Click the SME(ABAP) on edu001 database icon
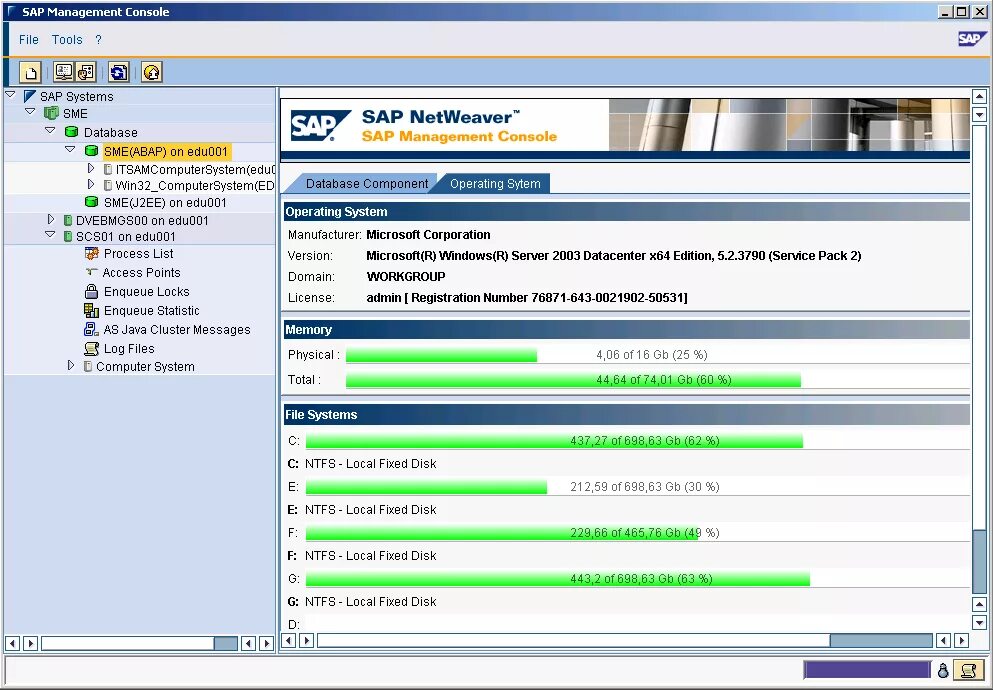Screen dimensions: 993x690 coord(91,151)
